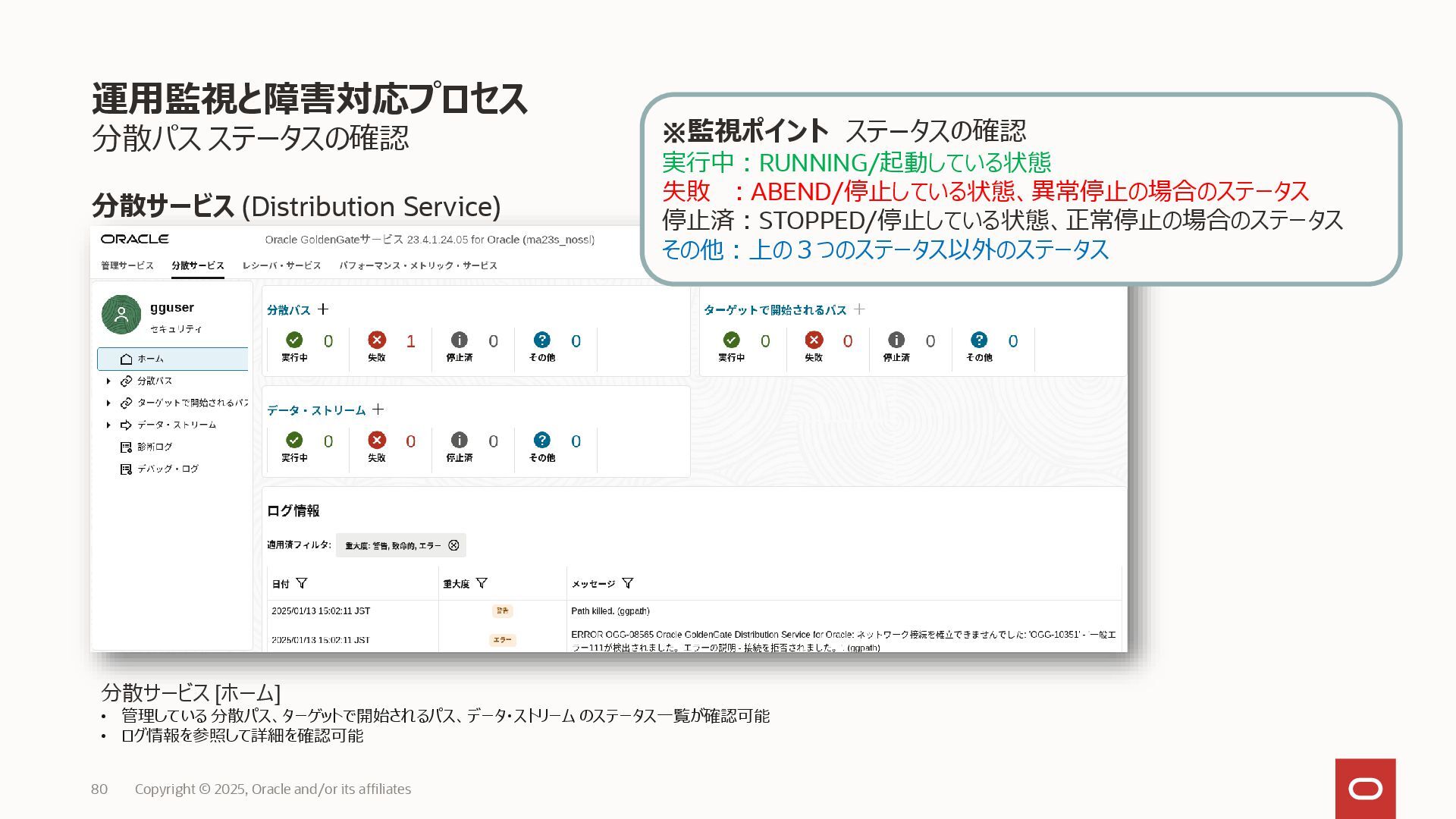
Task: Expand the 分散パス tree node
Action: click(108, 381)
